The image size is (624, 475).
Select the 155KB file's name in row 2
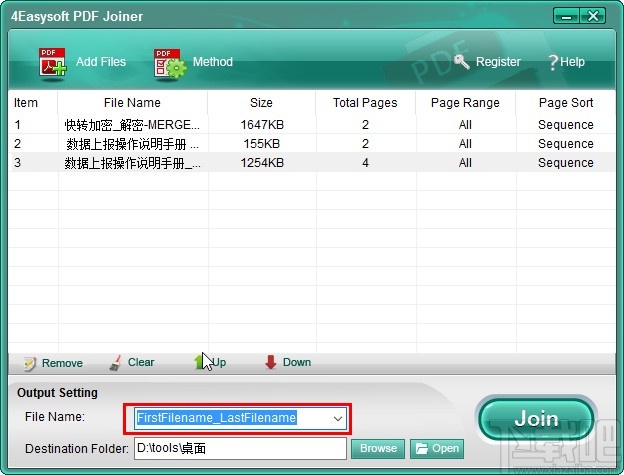[132, 144]
